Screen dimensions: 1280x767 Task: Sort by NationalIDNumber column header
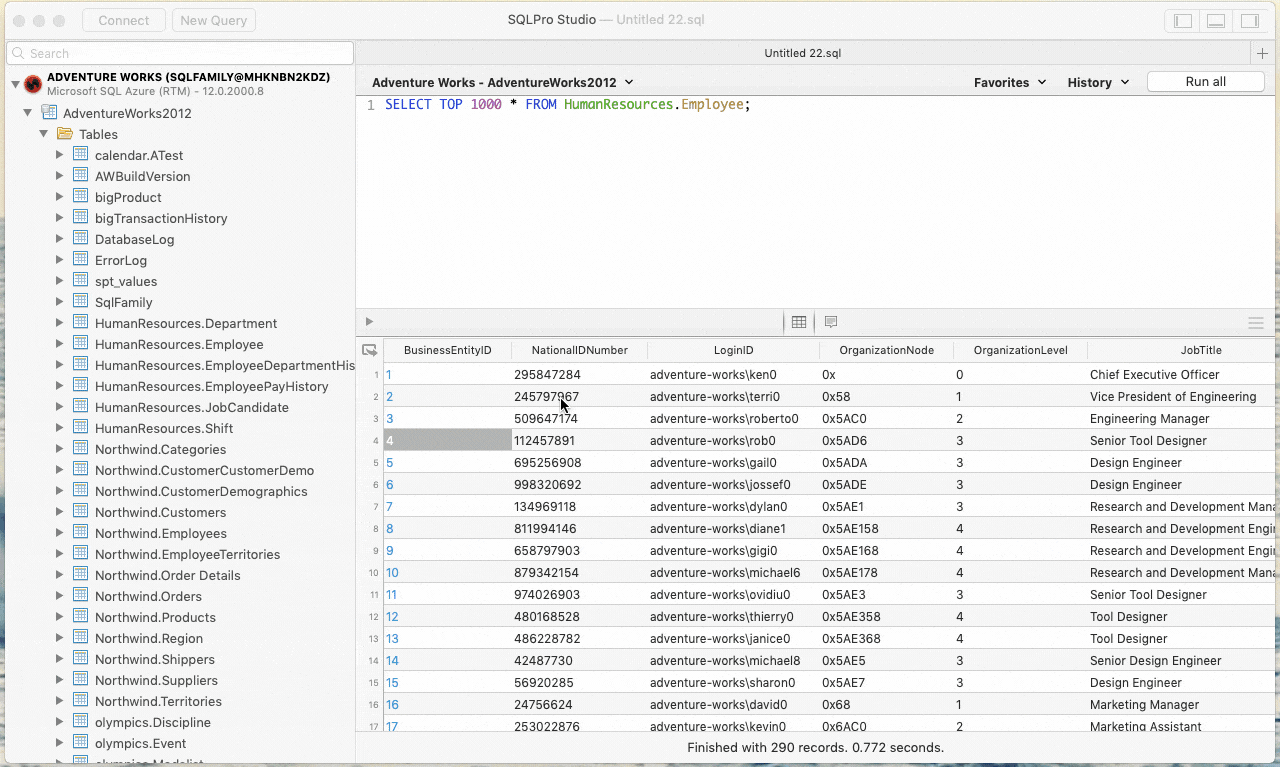[579, 350]
